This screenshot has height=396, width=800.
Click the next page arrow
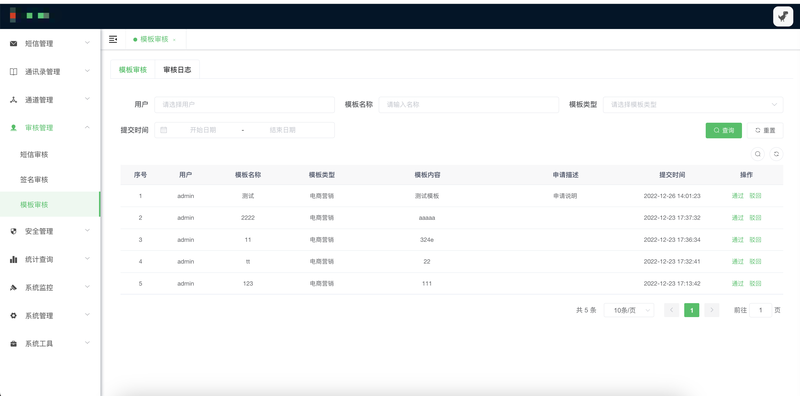(x=712, y=310)
